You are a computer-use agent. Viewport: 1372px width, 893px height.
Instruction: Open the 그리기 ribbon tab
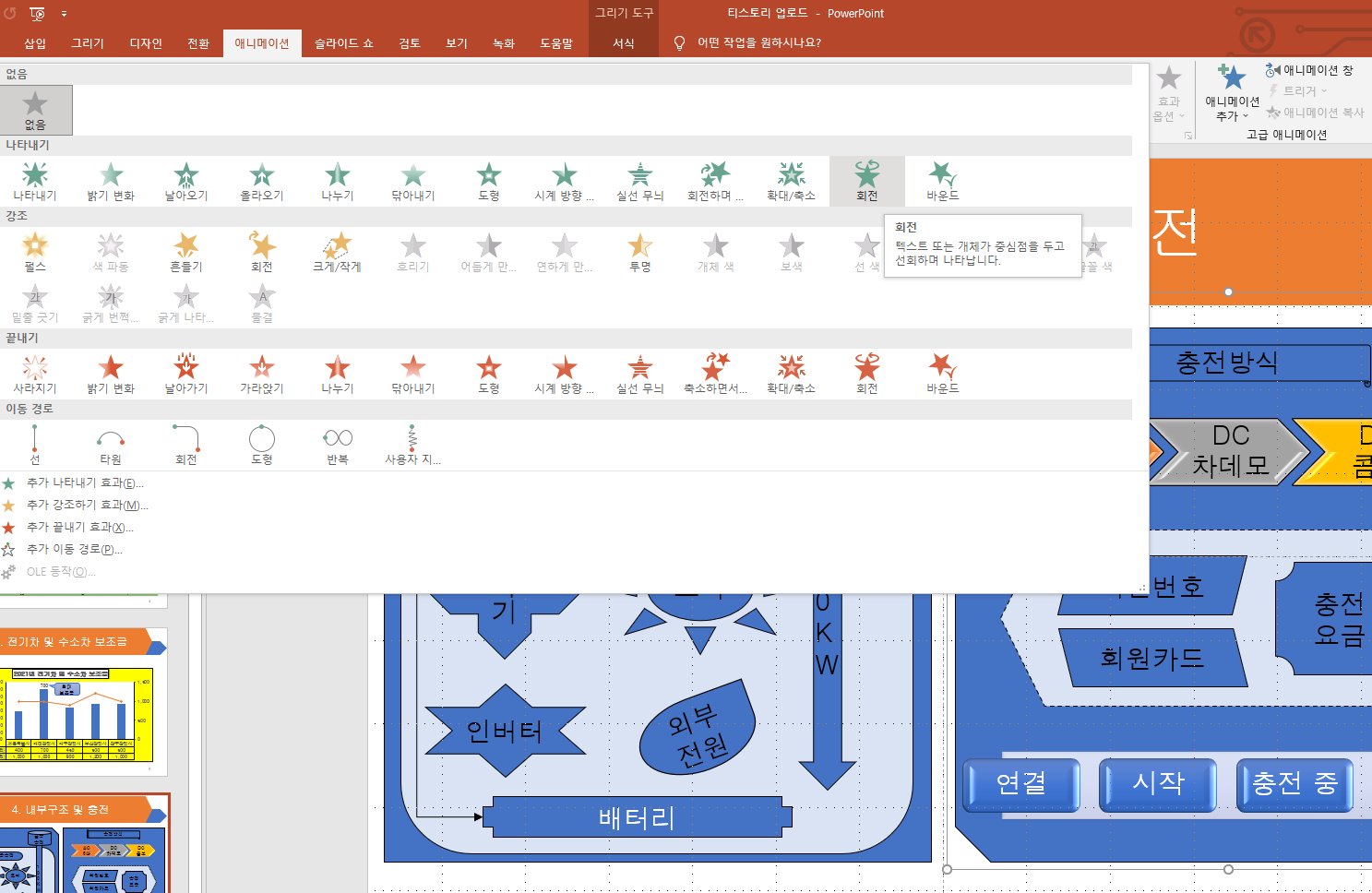(x=88, y=43)
